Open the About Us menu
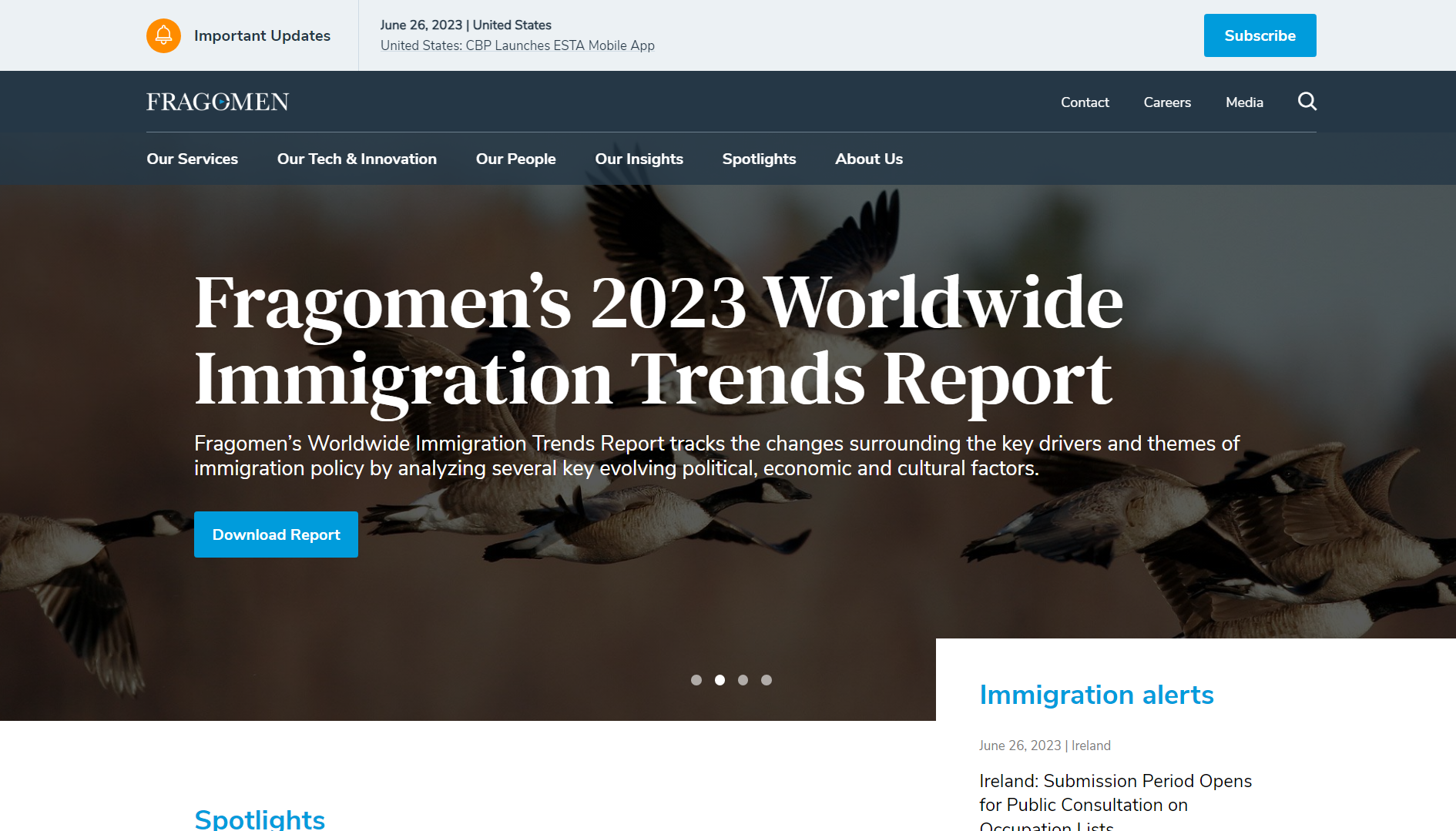Viewport: 1456px width, 831px height. [869, 159]
